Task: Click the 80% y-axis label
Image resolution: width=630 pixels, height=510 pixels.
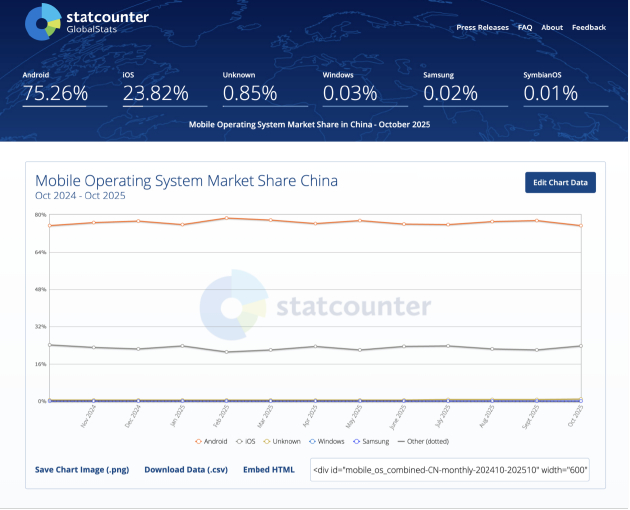Action: 41,215
